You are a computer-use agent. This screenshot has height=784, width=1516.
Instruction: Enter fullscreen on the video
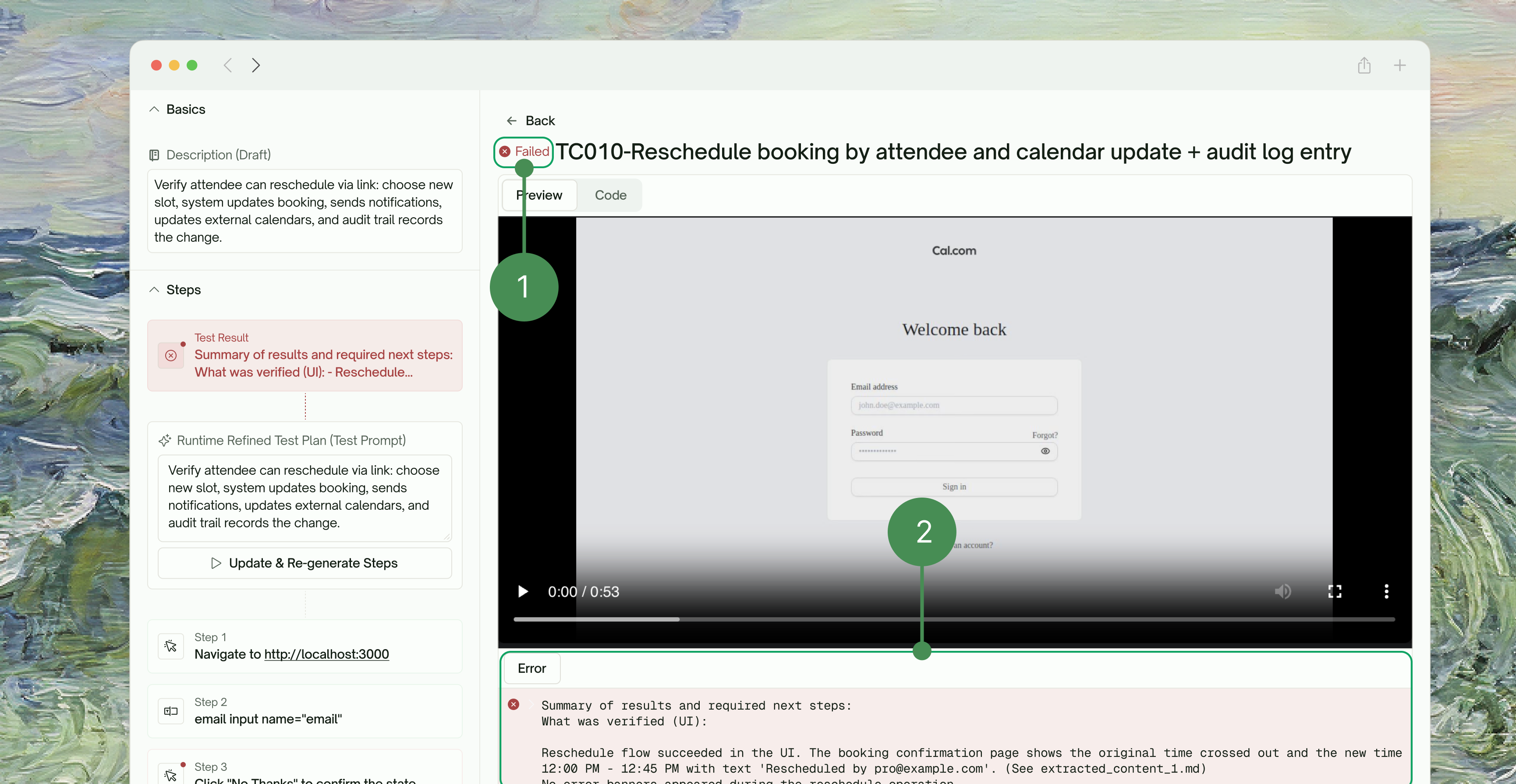[x=1335, y=591]
